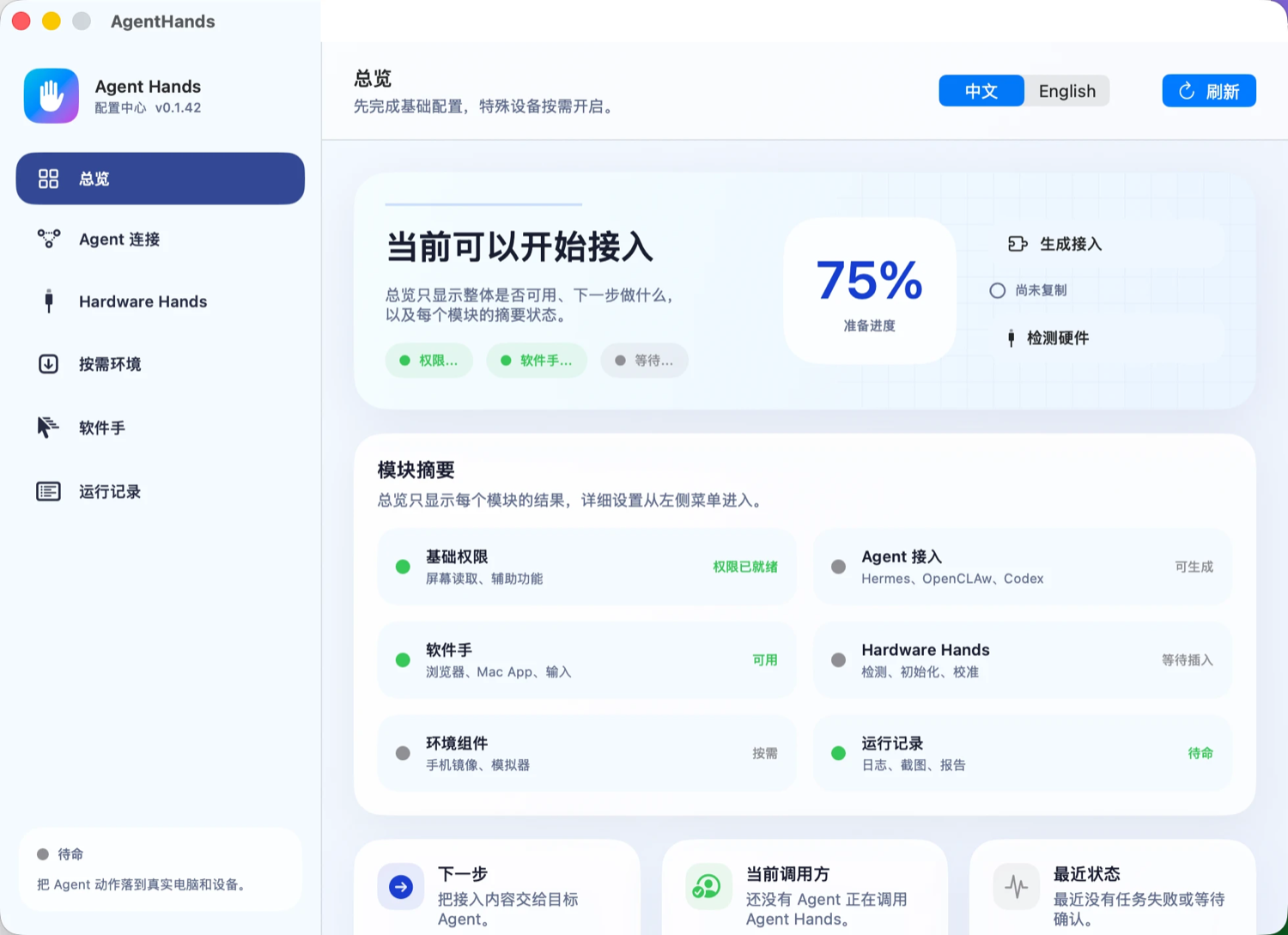The width and height of the screenshot is (1288, 935).
Task: Click the 软件手... status chip
Action: (x=537, y=361)
